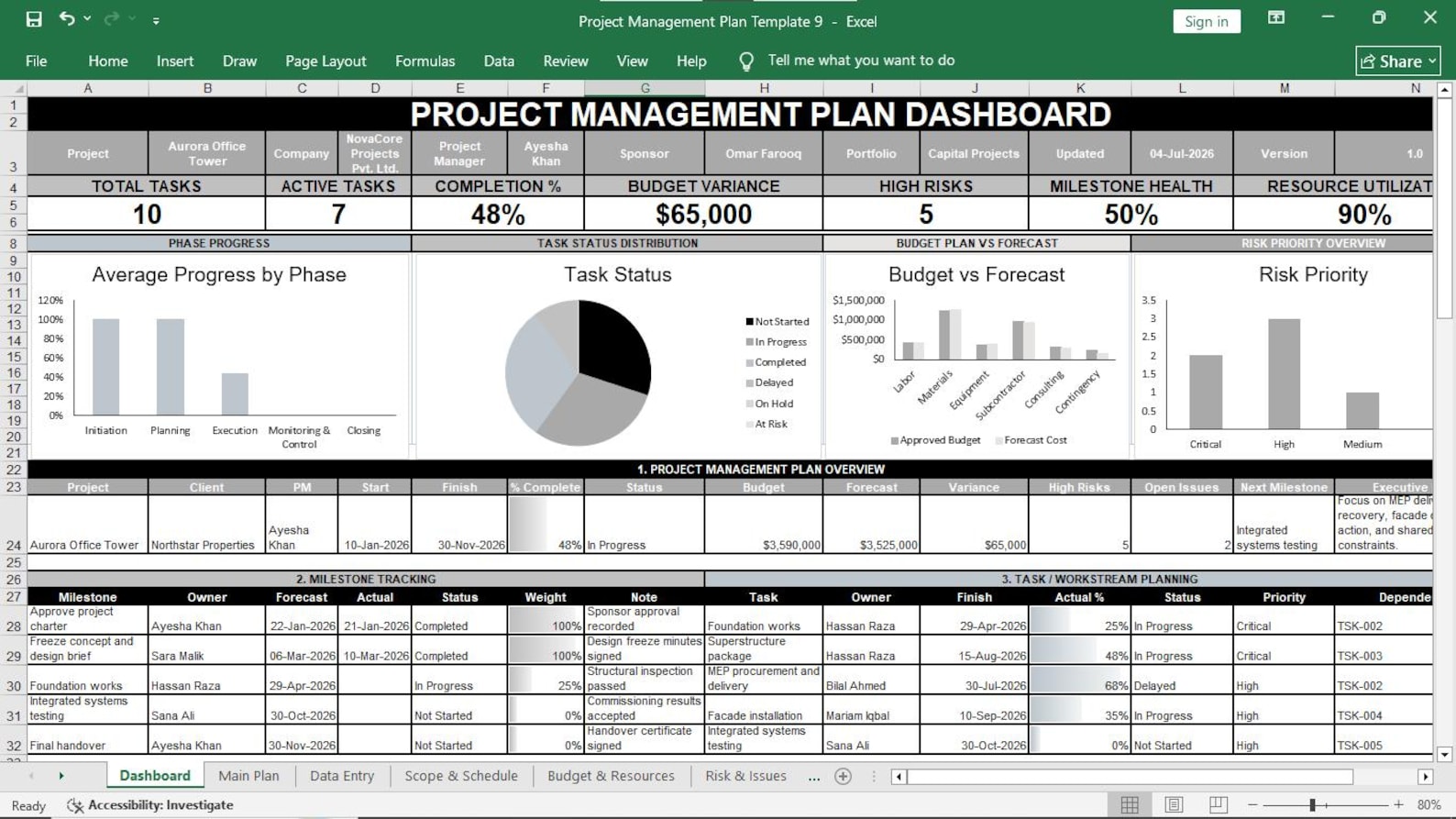Open the Draw ribbon tab
Viewport: 1456px width, 819px height.
pyautogui.click(x=239, y=61)
